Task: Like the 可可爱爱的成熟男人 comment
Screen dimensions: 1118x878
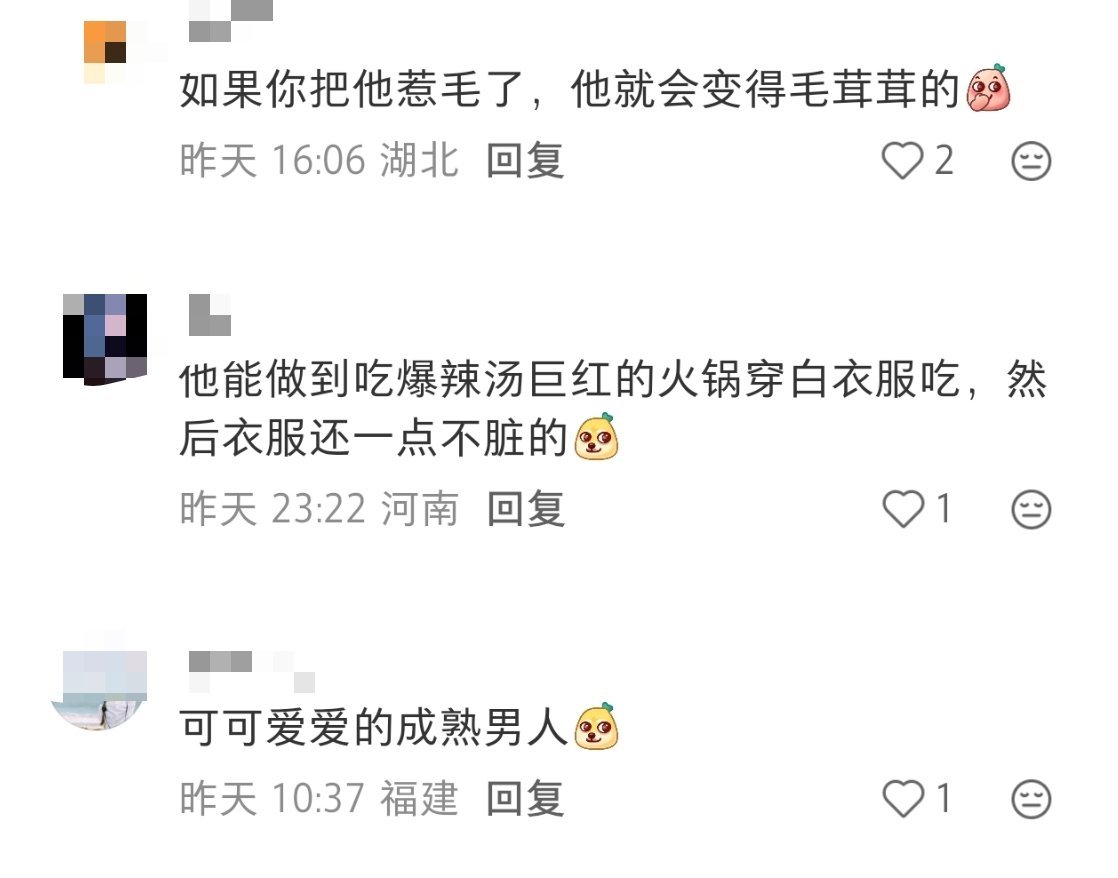Action: [903, 798]
